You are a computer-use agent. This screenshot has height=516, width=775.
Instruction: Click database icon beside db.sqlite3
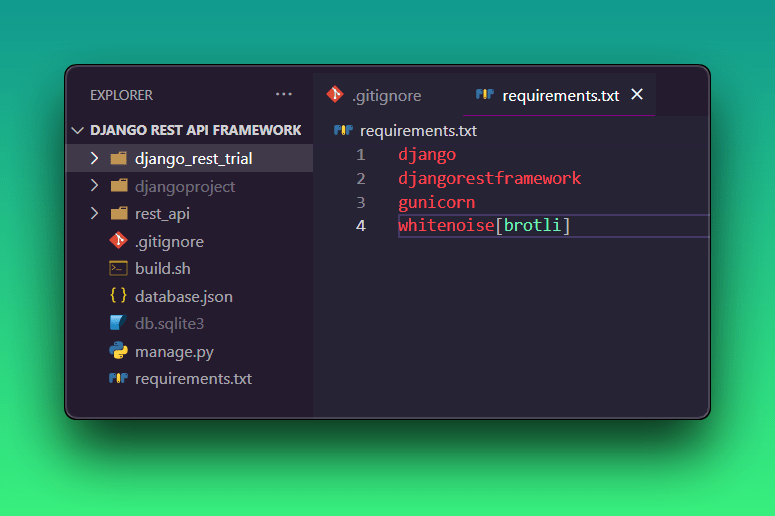(x=118, y=323)
